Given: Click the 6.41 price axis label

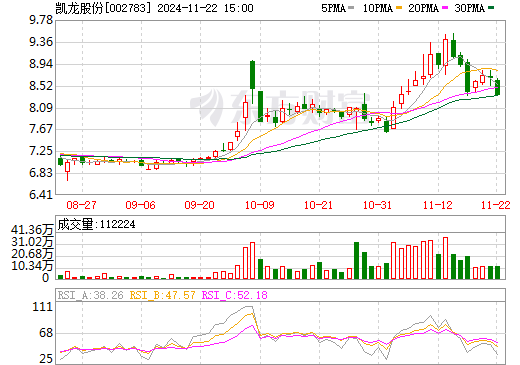Looking at the screenshot, I should 41,195.
